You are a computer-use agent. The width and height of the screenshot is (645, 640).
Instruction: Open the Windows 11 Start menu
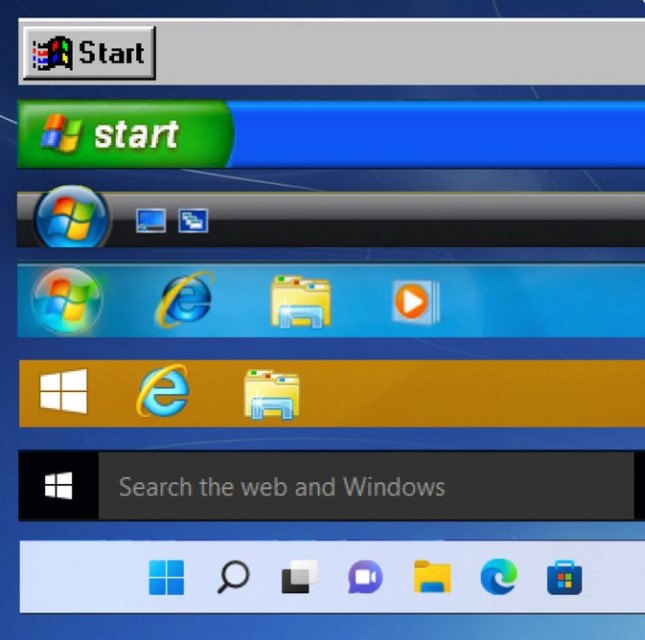pos(166,576)
